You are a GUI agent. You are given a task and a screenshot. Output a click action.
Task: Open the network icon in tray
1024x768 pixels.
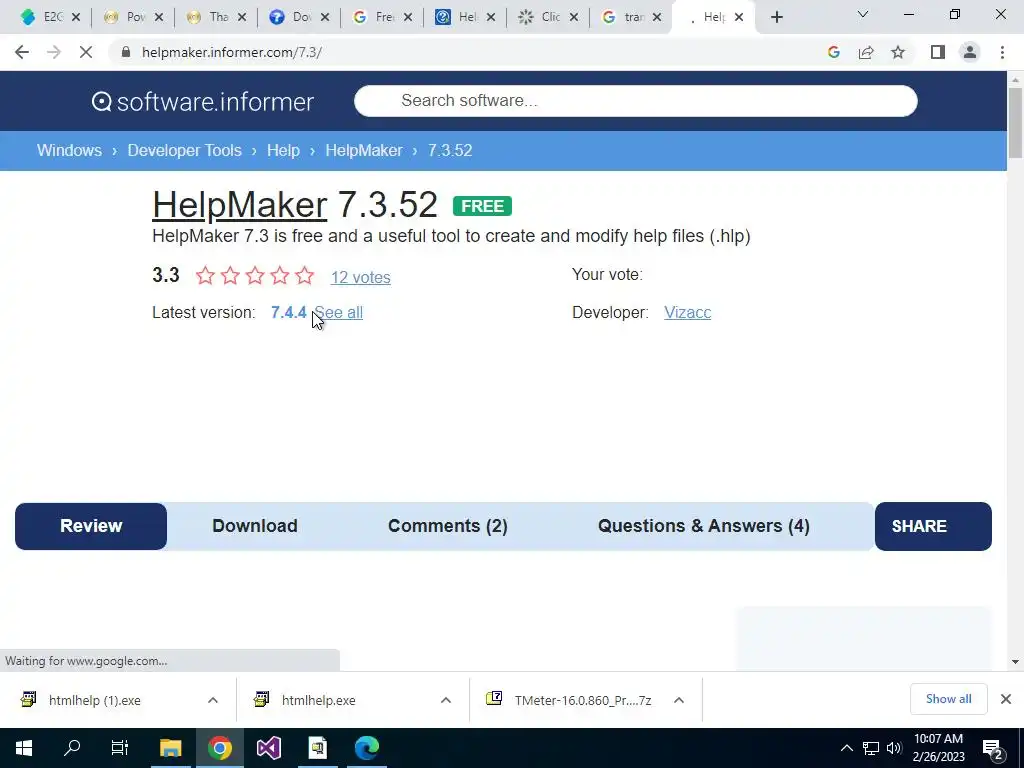[x=871, y=748]
